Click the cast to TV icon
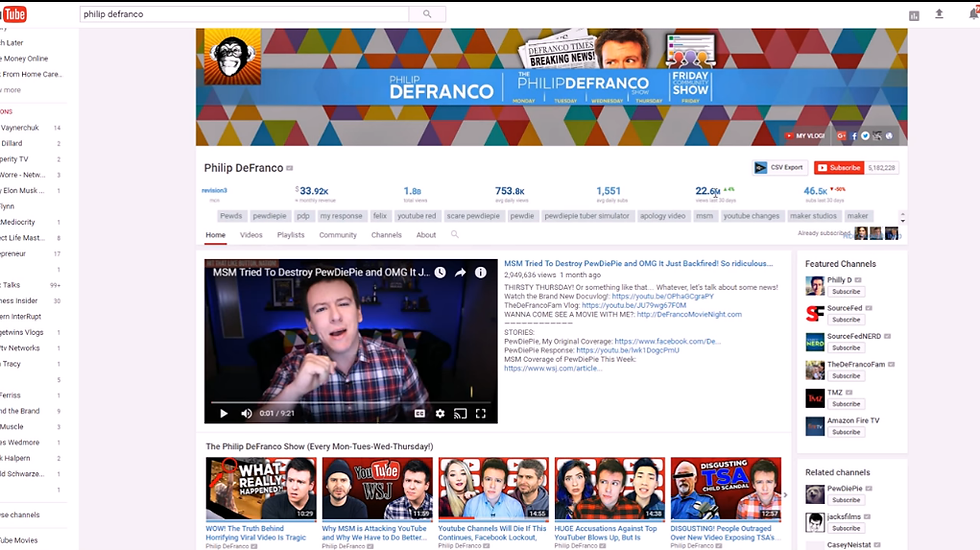Viewport: 980px width, 550px height. 460,413
